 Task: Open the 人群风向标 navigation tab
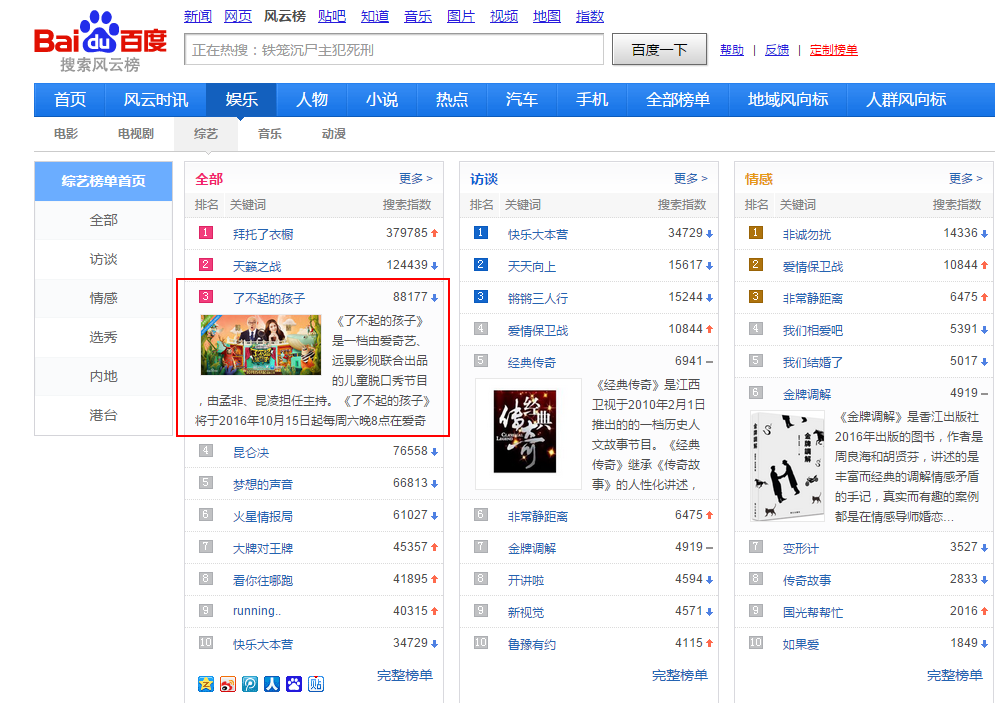[x=906, y=100]
